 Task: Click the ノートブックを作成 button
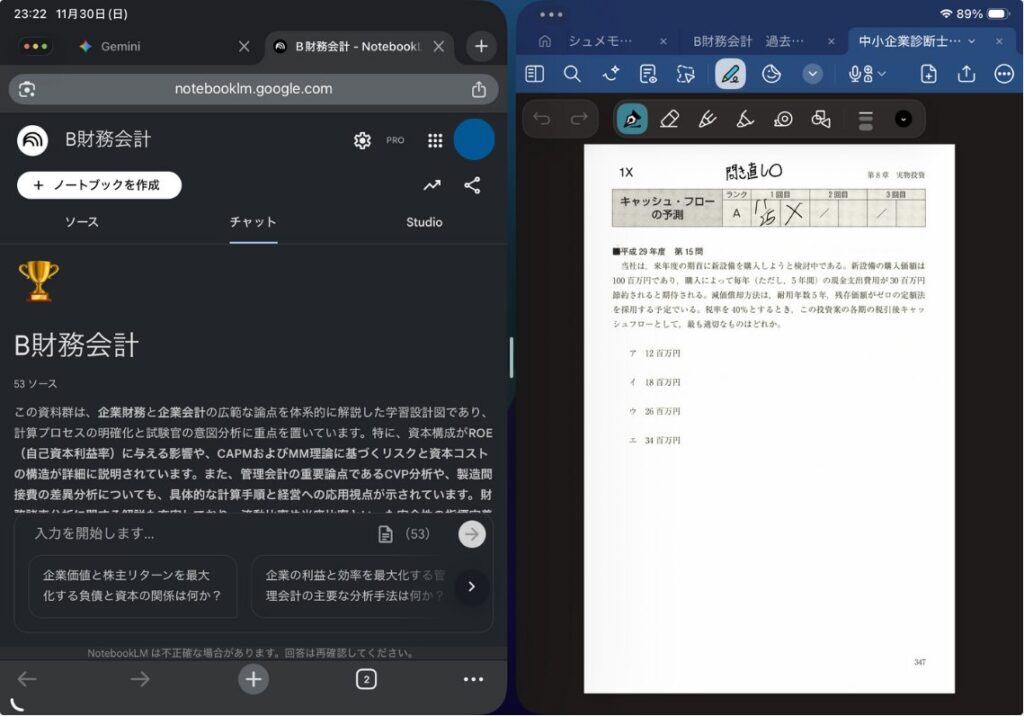pos(99,185)
